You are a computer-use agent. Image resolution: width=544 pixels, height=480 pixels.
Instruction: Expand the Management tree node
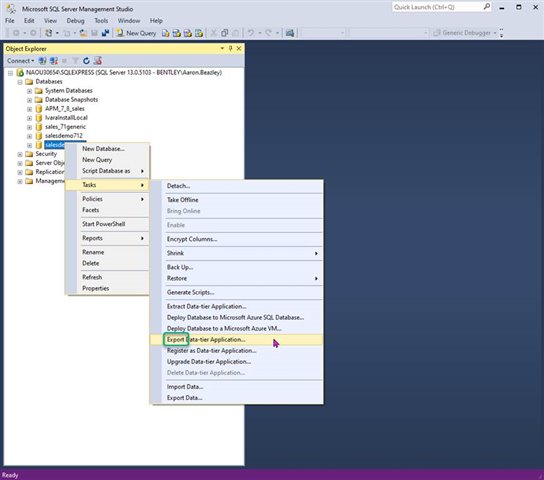(20, 181)
